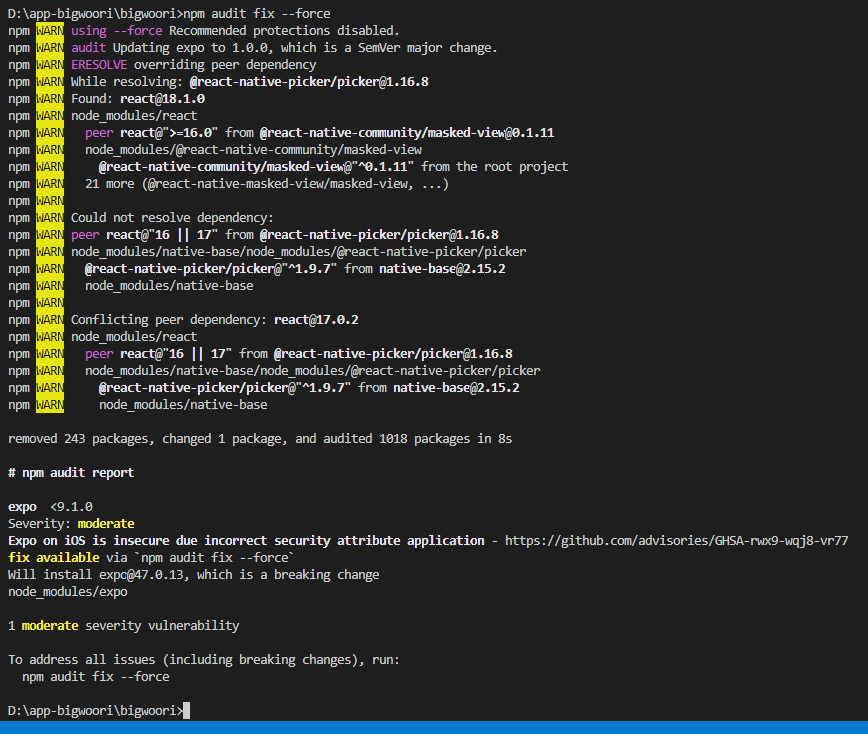868x734 pixels.
Task: Click the 'node_modules/expo' path
Action: [68, 592]
